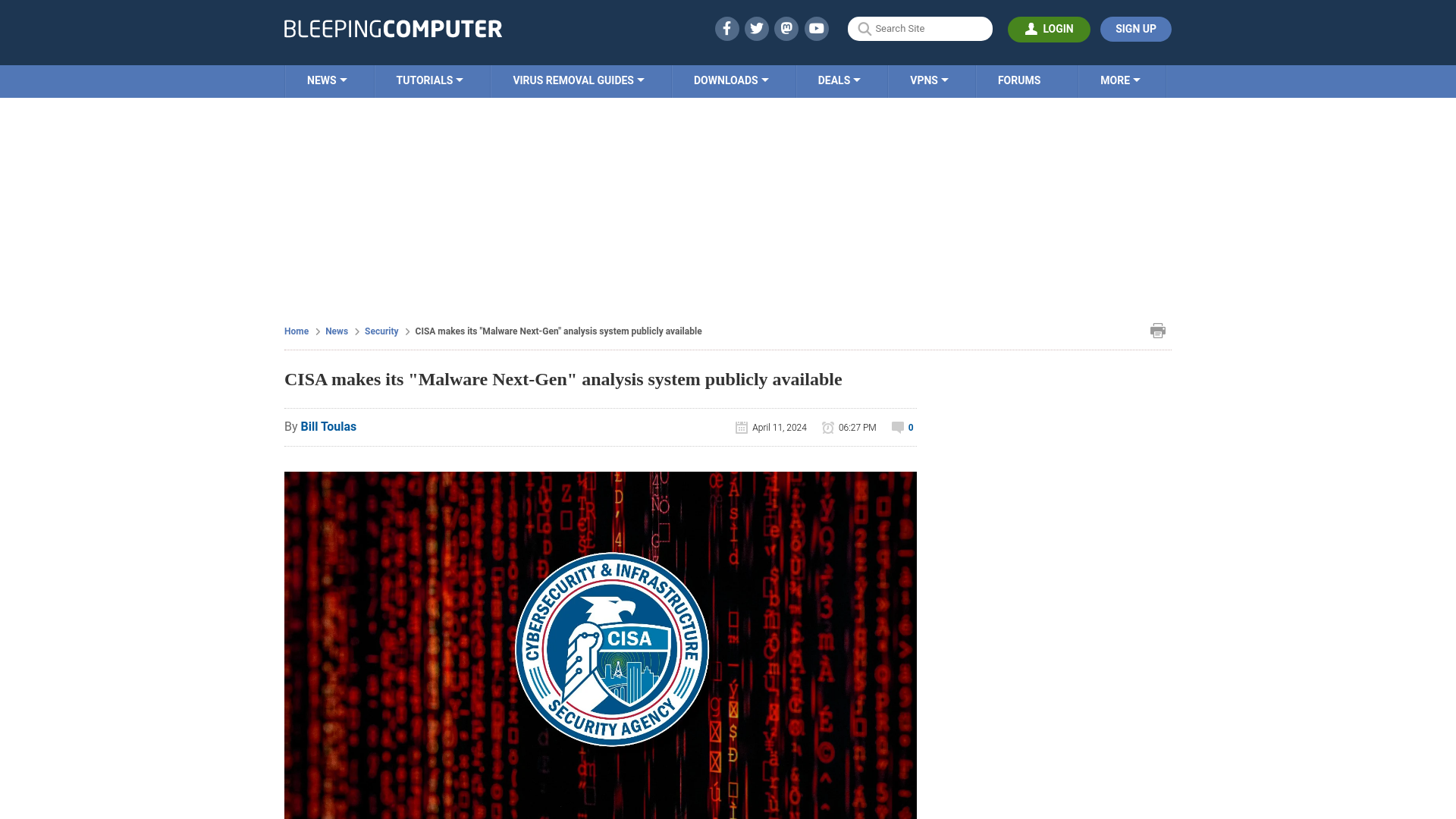Open the Twitter social icon
Screen dimensions: 1456x819
coord(756,28)
